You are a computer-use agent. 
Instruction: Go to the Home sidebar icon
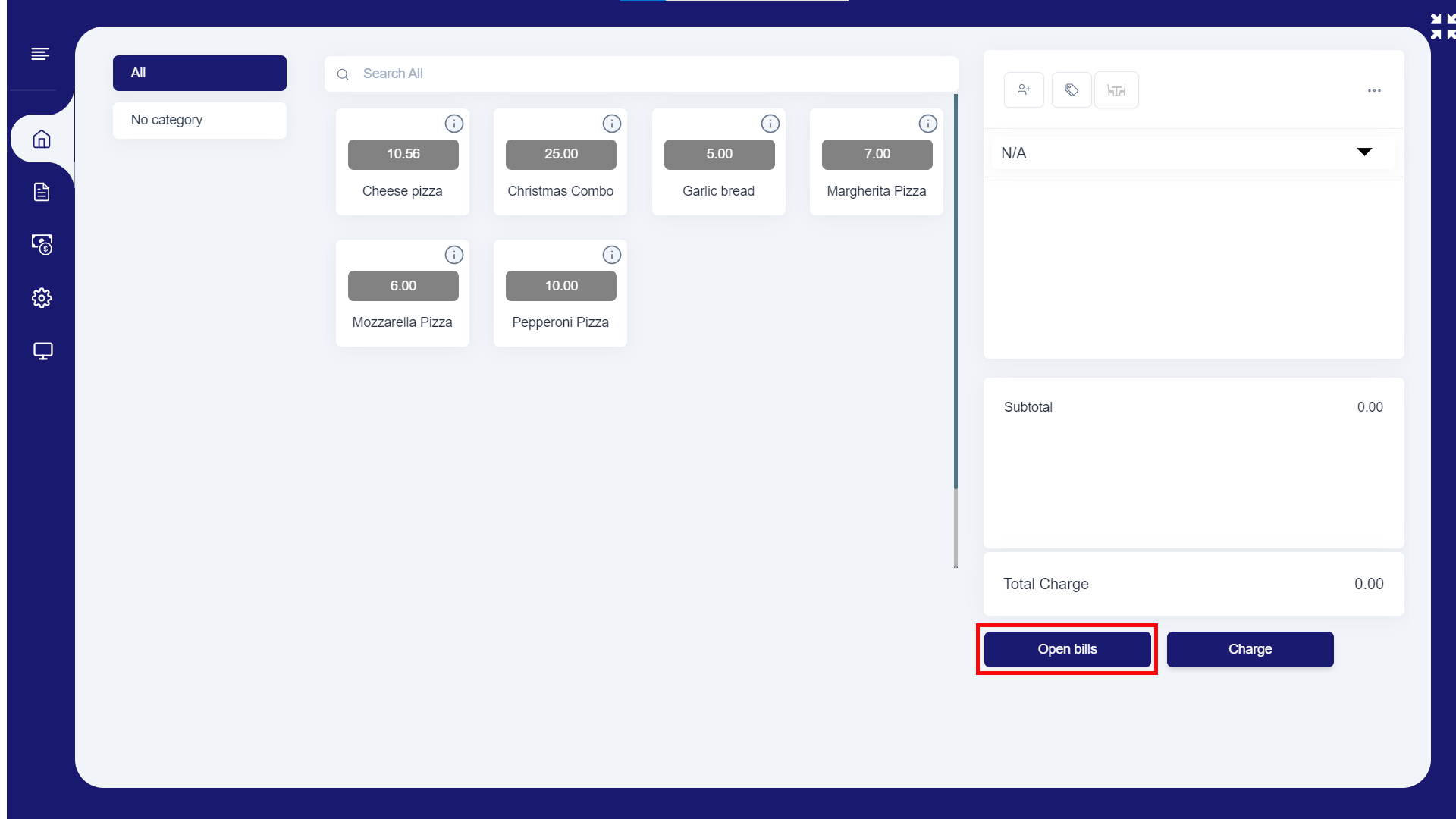[x=42, y=139]
